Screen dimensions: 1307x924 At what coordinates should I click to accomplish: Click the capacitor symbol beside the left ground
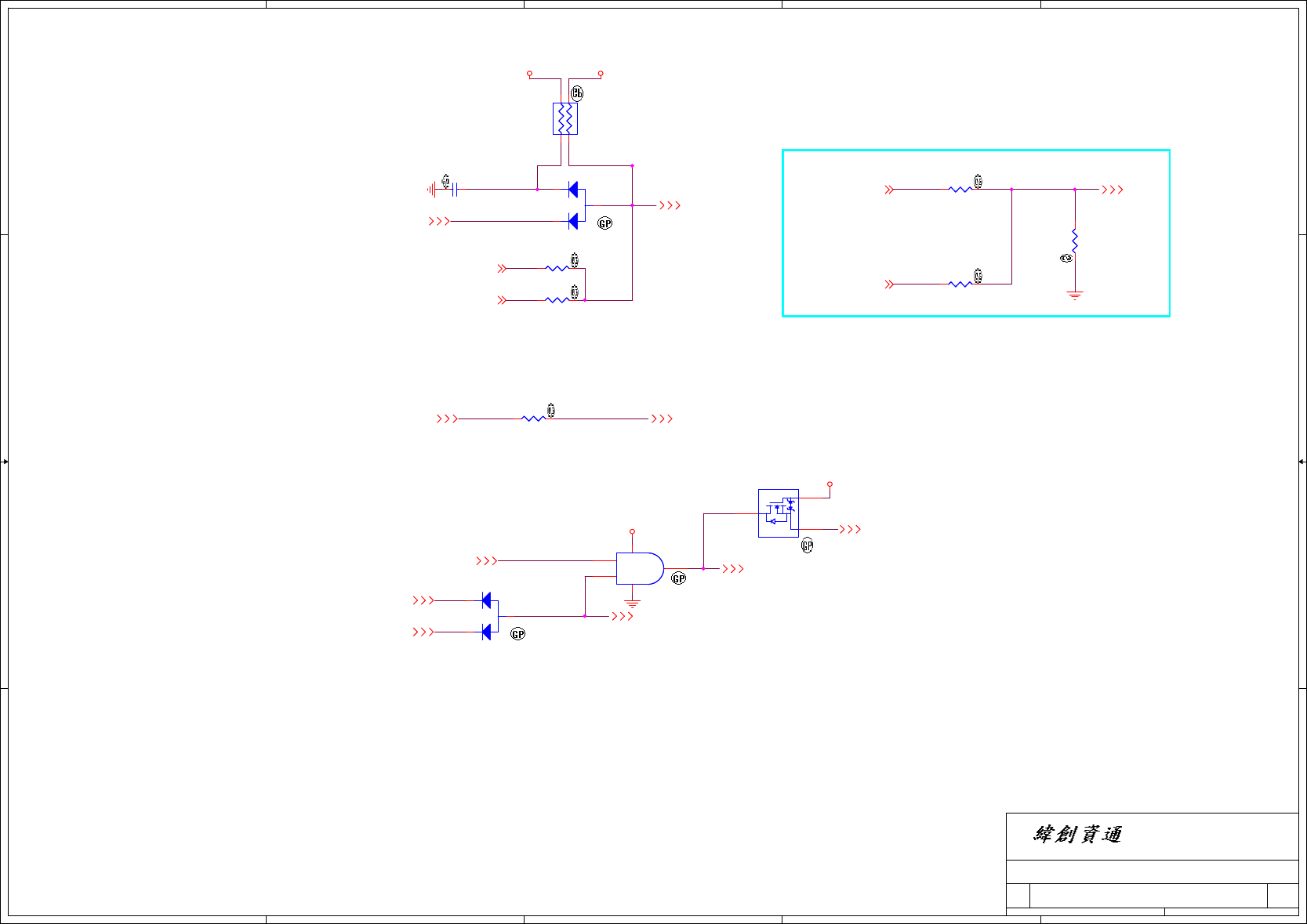[455, 189]
